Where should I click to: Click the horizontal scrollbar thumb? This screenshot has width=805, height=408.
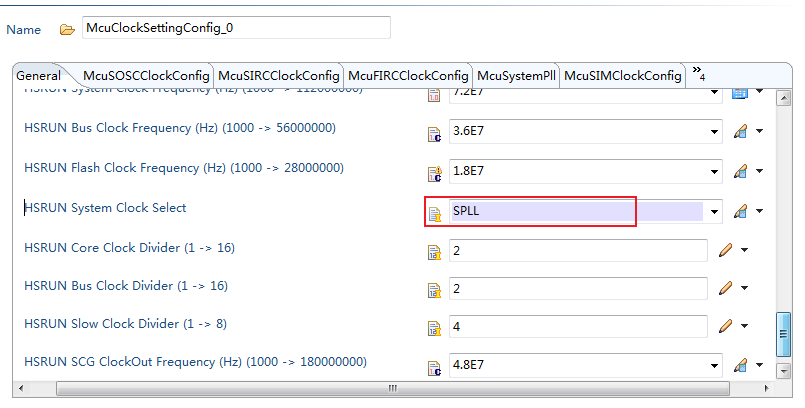(393, 388)
